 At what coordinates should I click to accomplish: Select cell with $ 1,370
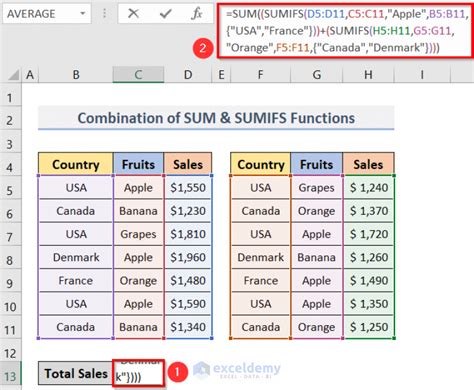click(x=368, y=211)
